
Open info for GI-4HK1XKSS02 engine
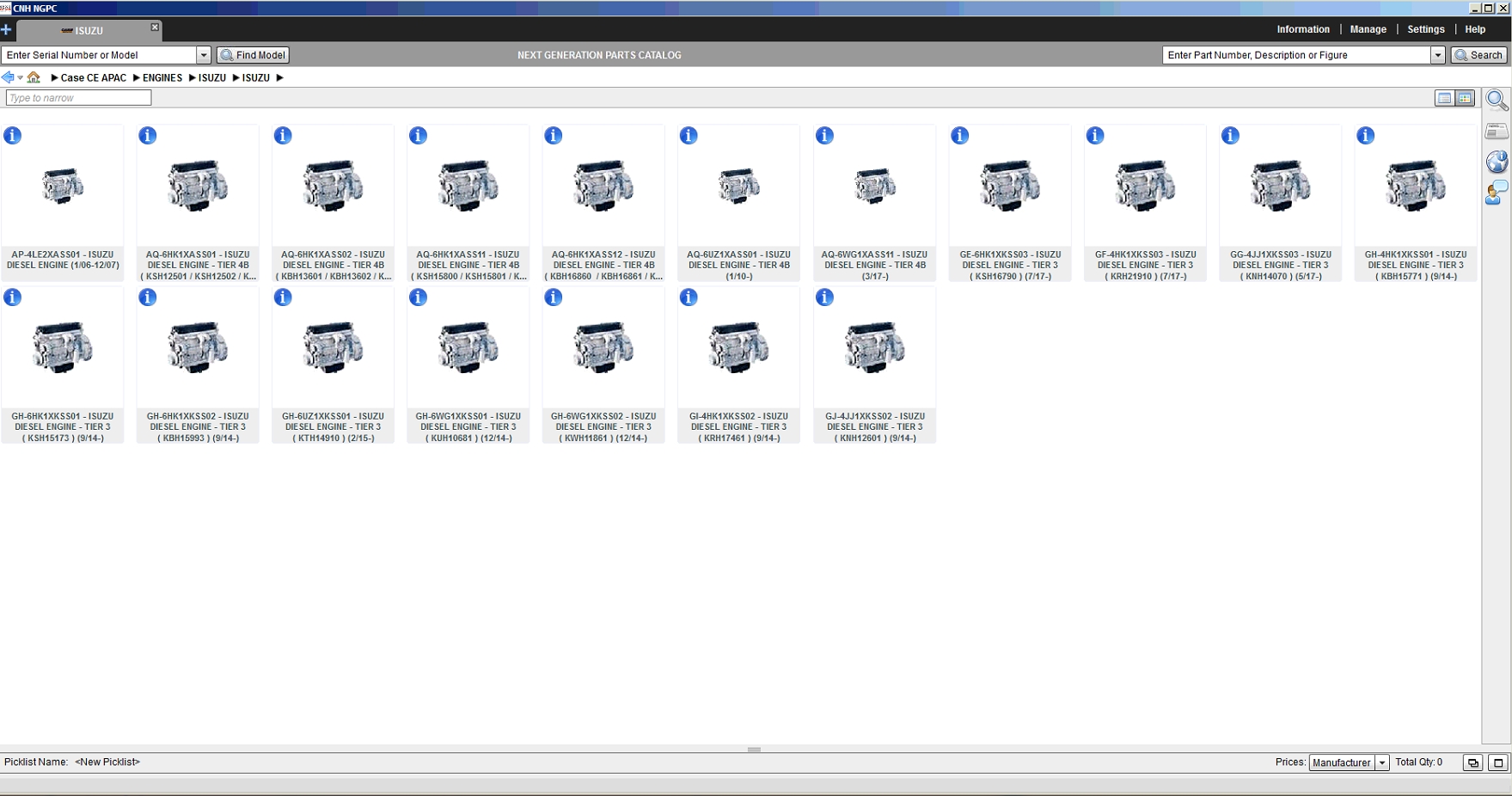[689, 297]
